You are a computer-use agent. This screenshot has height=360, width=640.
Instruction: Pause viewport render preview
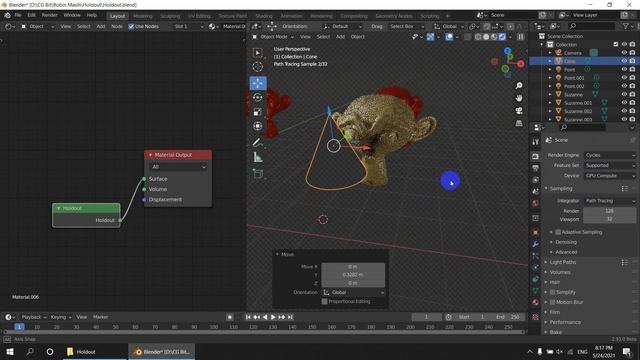521,37
